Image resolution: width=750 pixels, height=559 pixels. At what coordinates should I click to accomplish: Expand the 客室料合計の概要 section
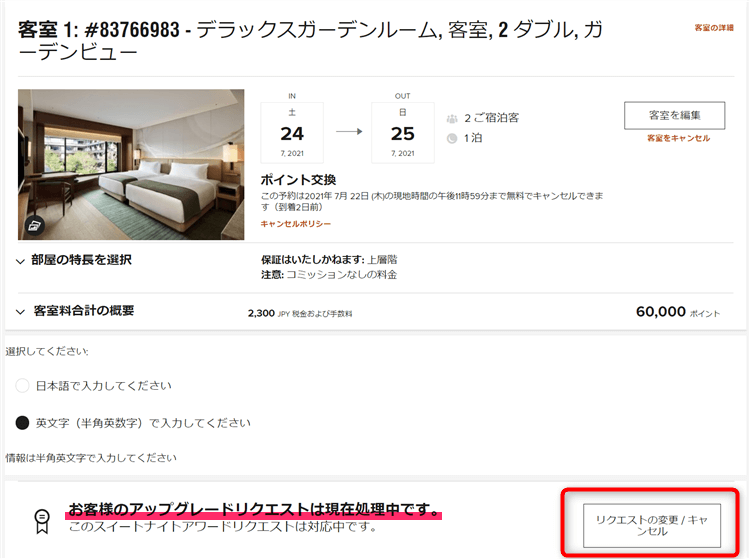22,312
